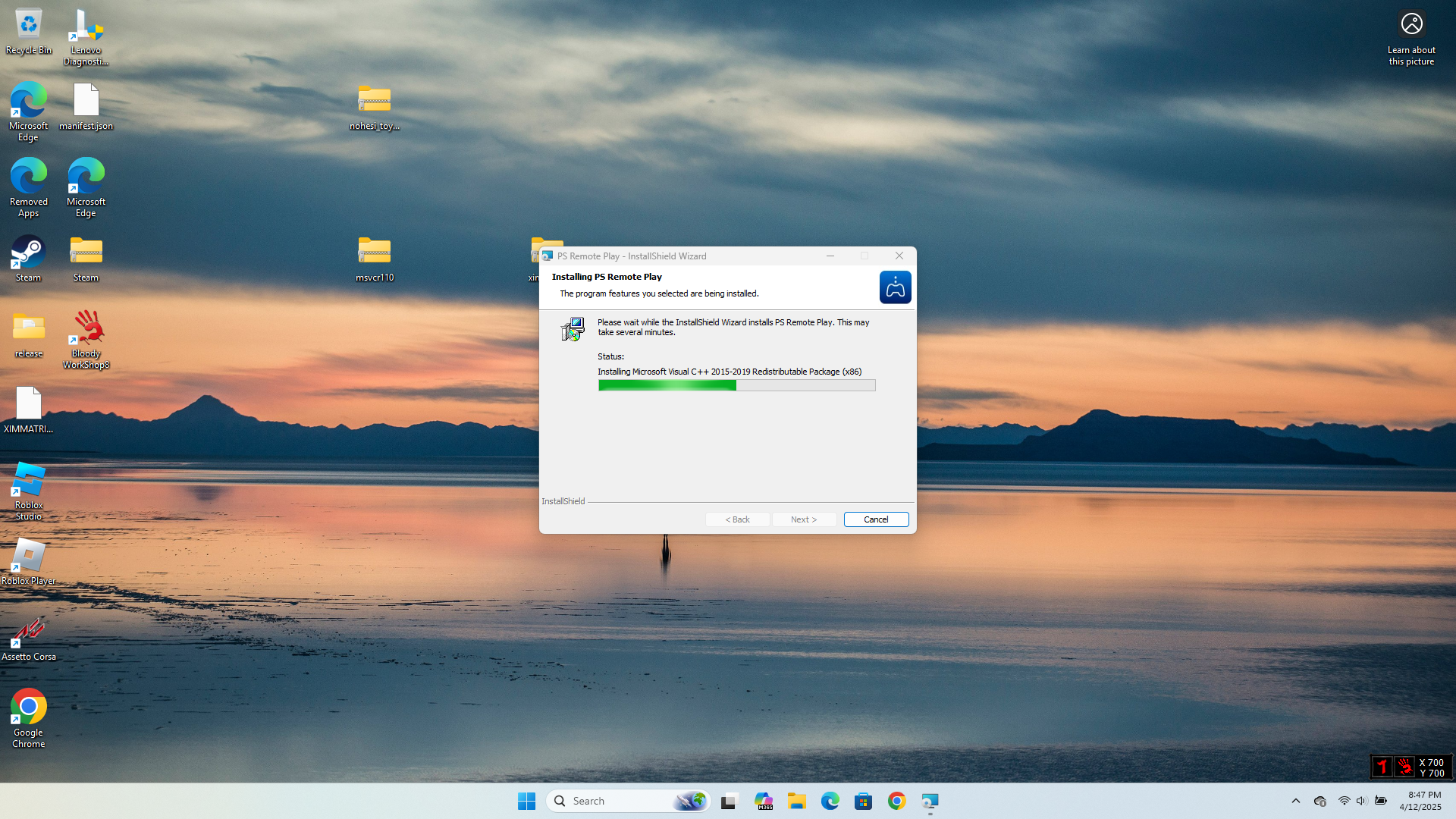Select the Roblox Player shortcut
1456x819 pixels.
[x=29, y=562]
